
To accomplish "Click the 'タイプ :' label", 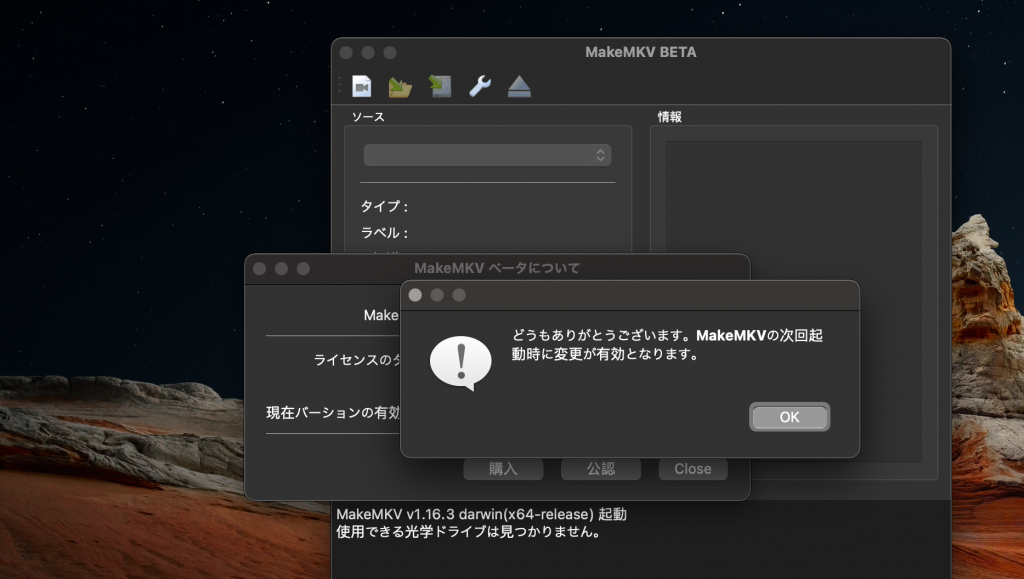I will pyautogui.click(x=384, y=206).
